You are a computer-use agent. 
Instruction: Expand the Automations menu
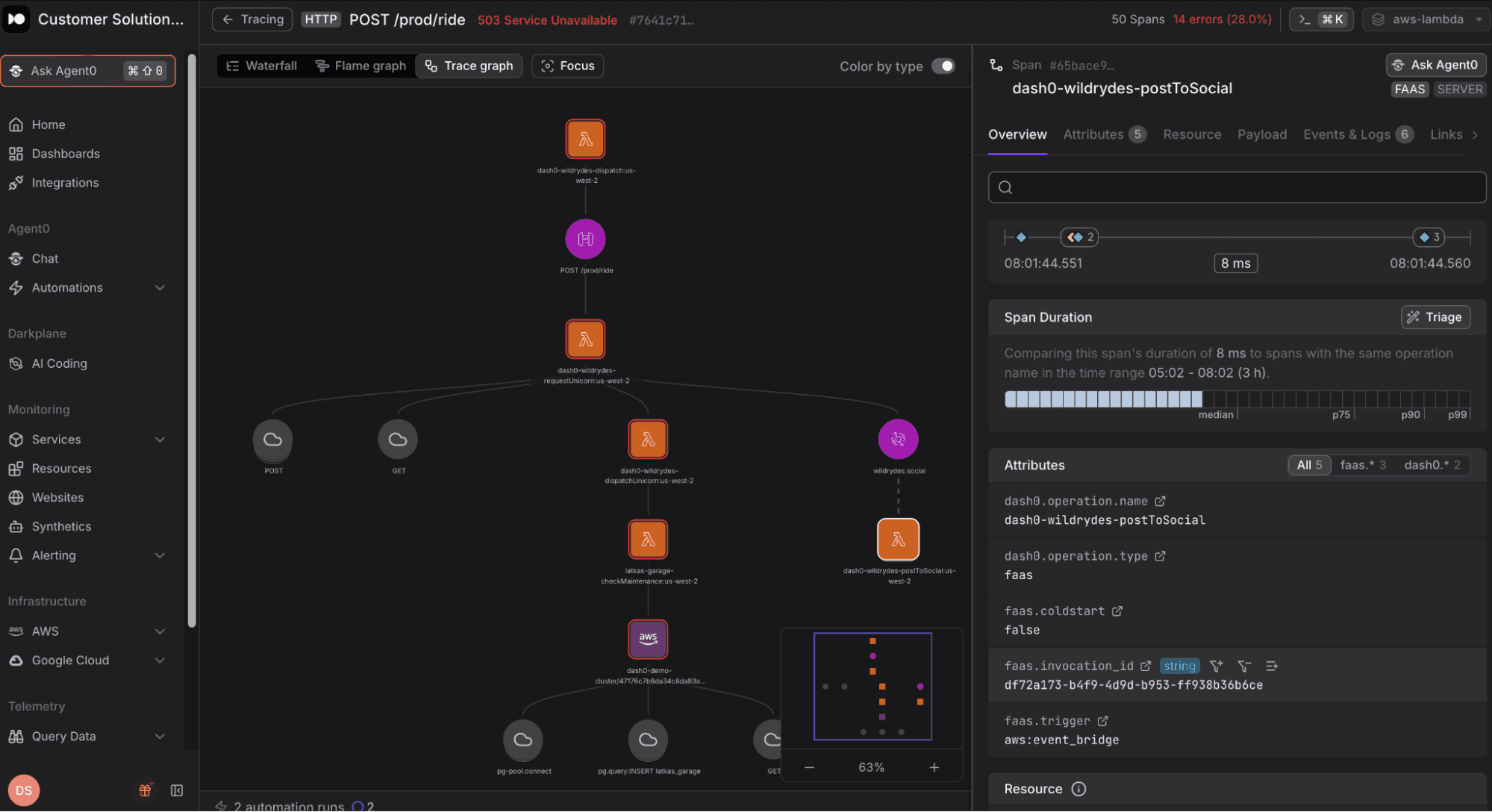pyautogui.click(x=160, y=288)
